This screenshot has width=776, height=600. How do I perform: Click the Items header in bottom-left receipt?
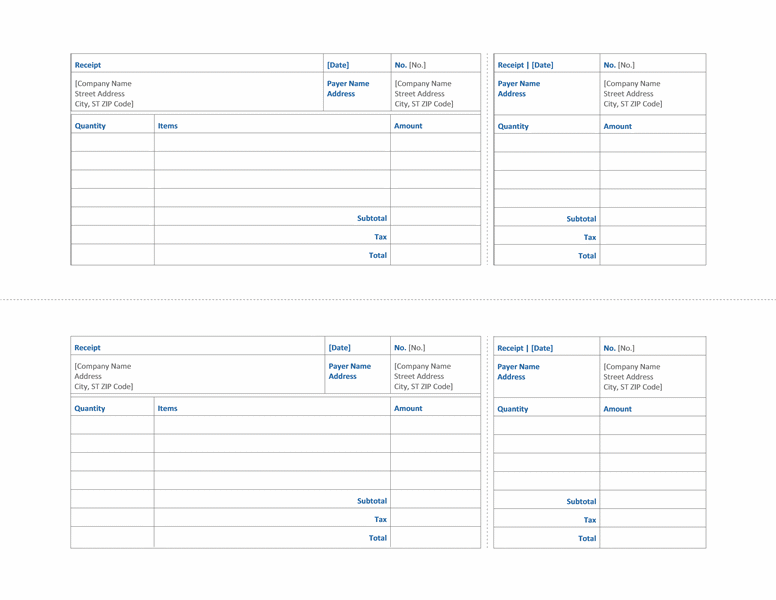coord(167,408)
